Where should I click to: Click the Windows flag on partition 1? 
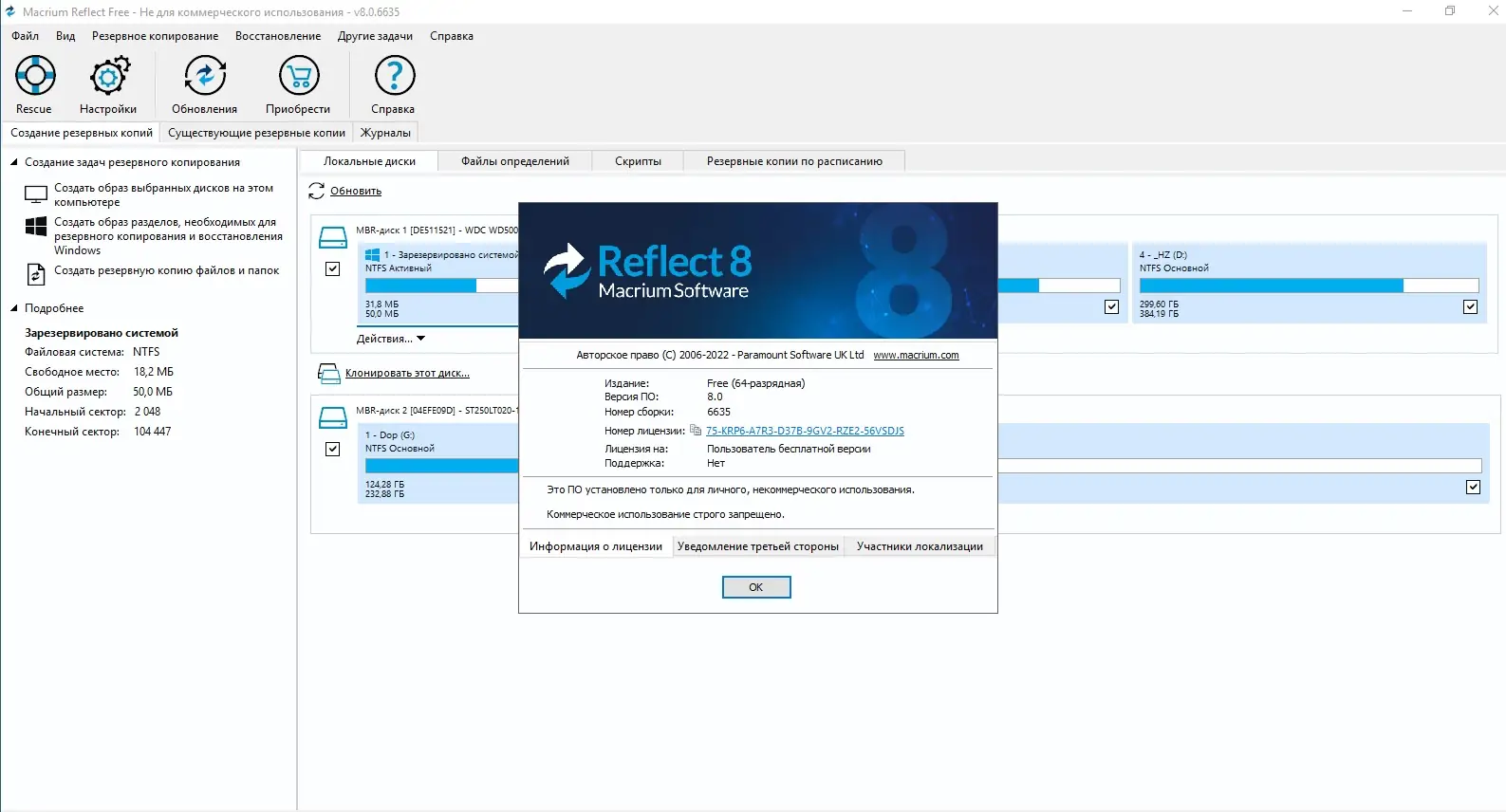pyautogui.click(x=373, y=254)
